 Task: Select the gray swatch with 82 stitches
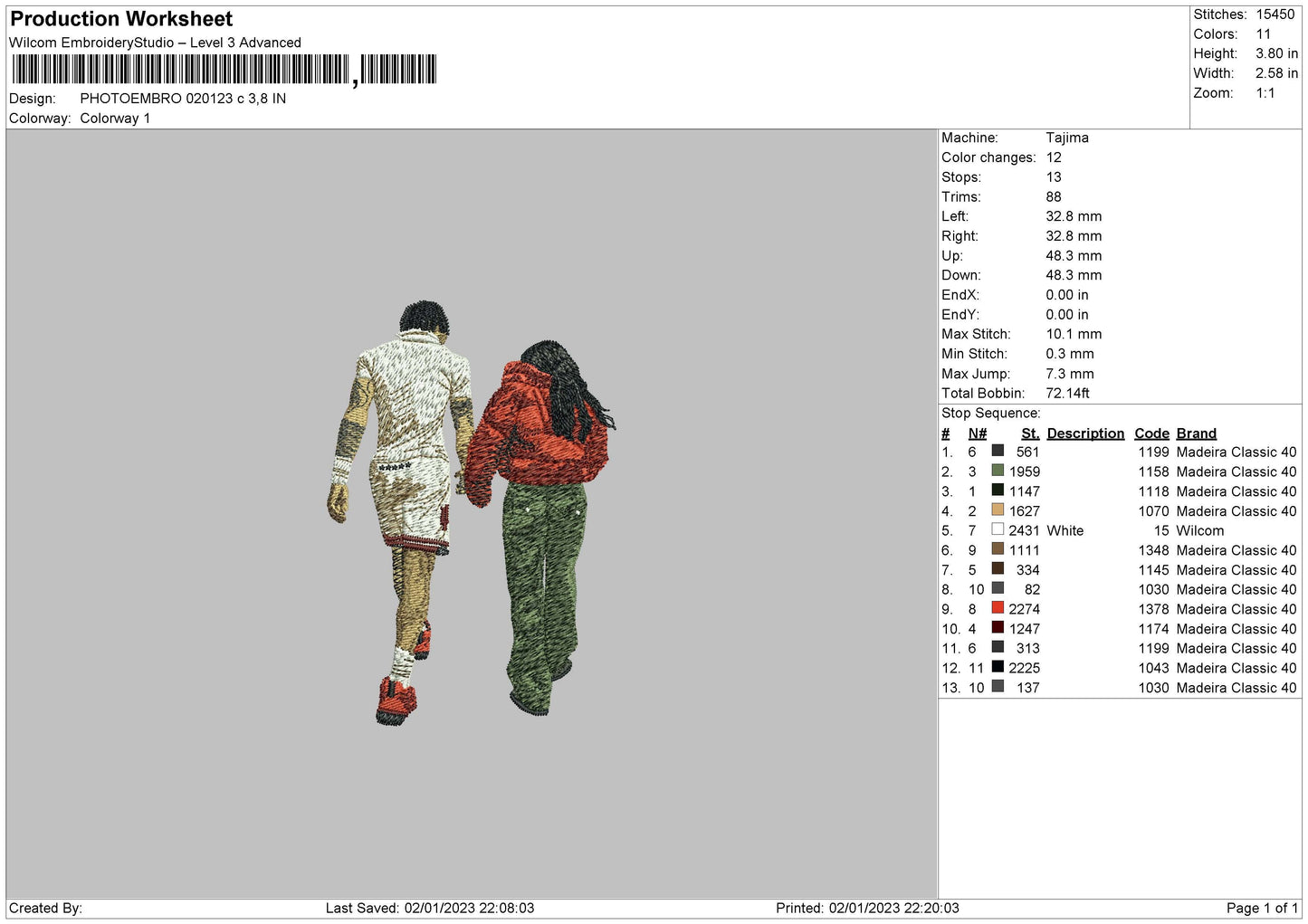[998, 588]
